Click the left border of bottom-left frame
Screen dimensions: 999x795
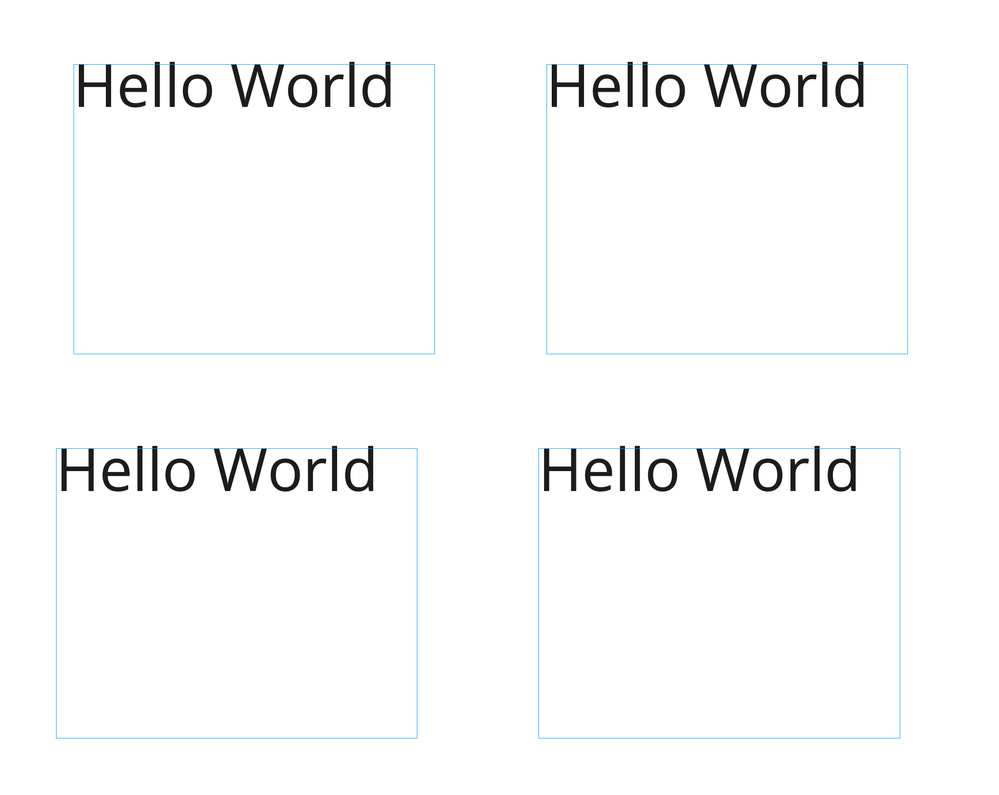coord(57,593)
